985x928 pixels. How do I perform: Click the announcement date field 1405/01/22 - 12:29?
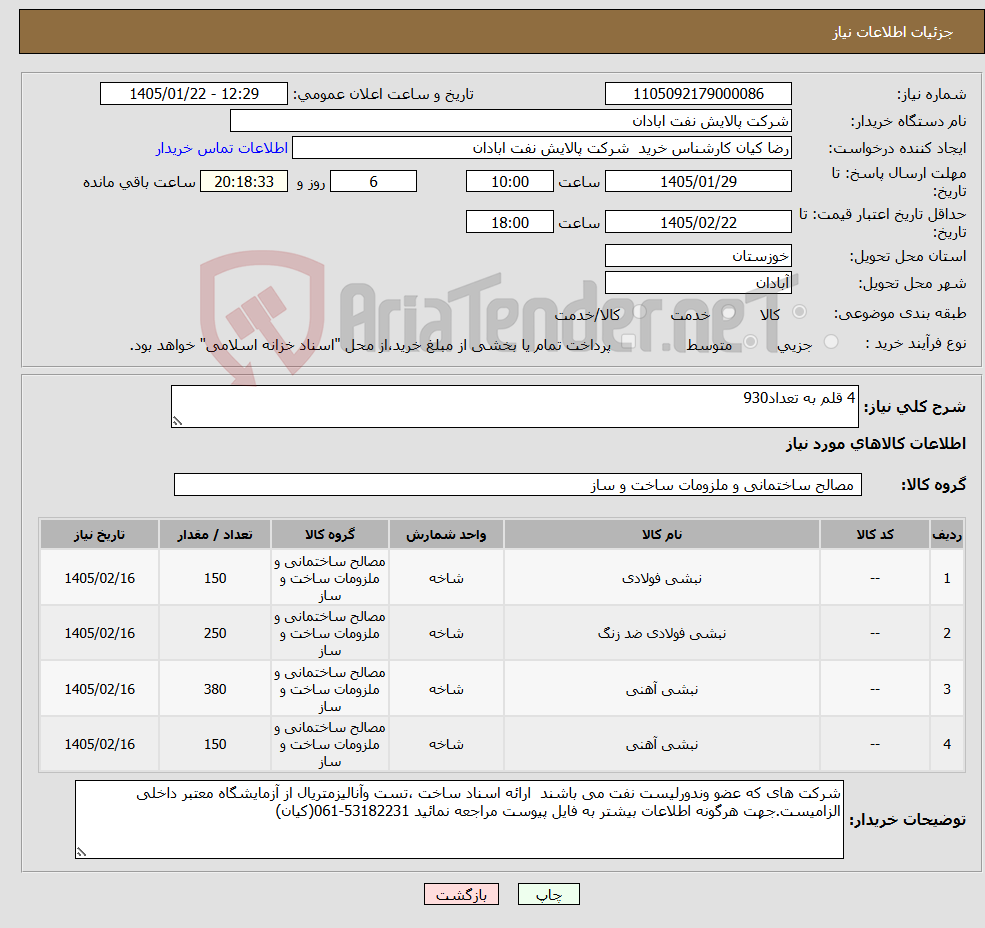click(x=193, y=94)
